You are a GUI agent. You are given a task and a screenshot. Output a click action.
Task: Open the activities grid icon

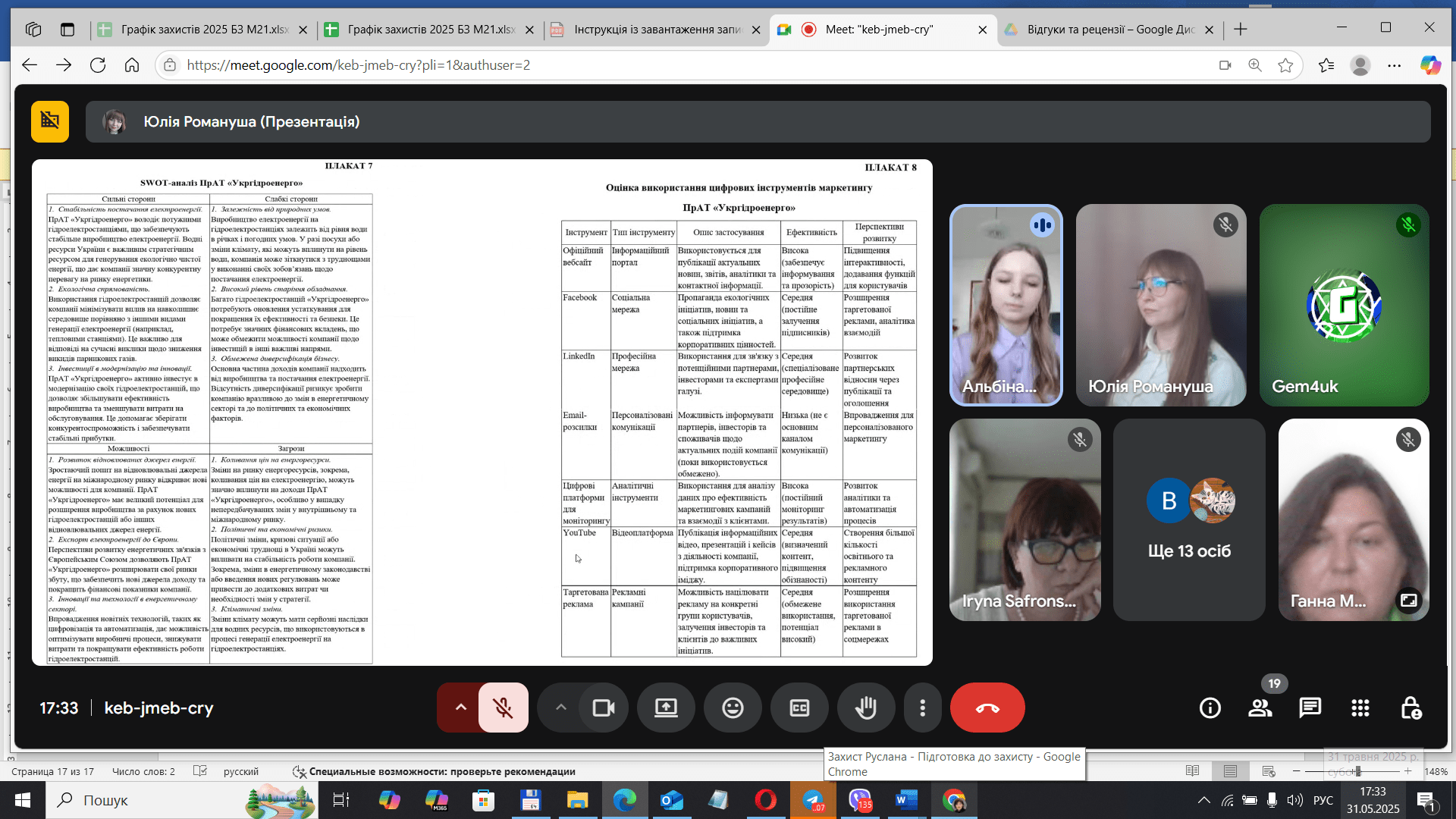(x=1360, y=708)
